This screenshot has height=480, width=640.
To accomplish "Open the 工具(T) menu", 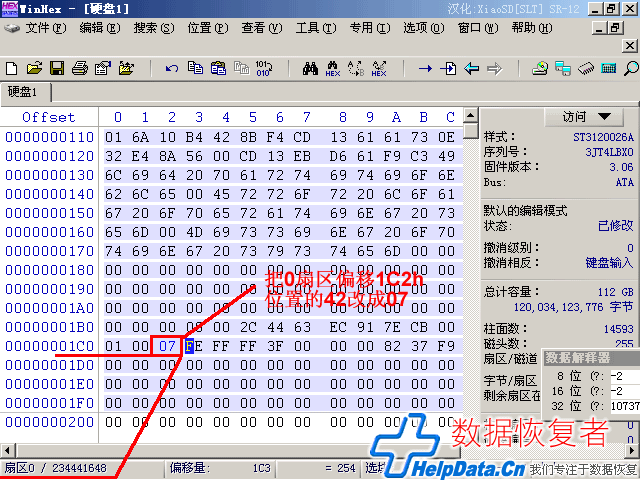I will (x=316, y=28).
